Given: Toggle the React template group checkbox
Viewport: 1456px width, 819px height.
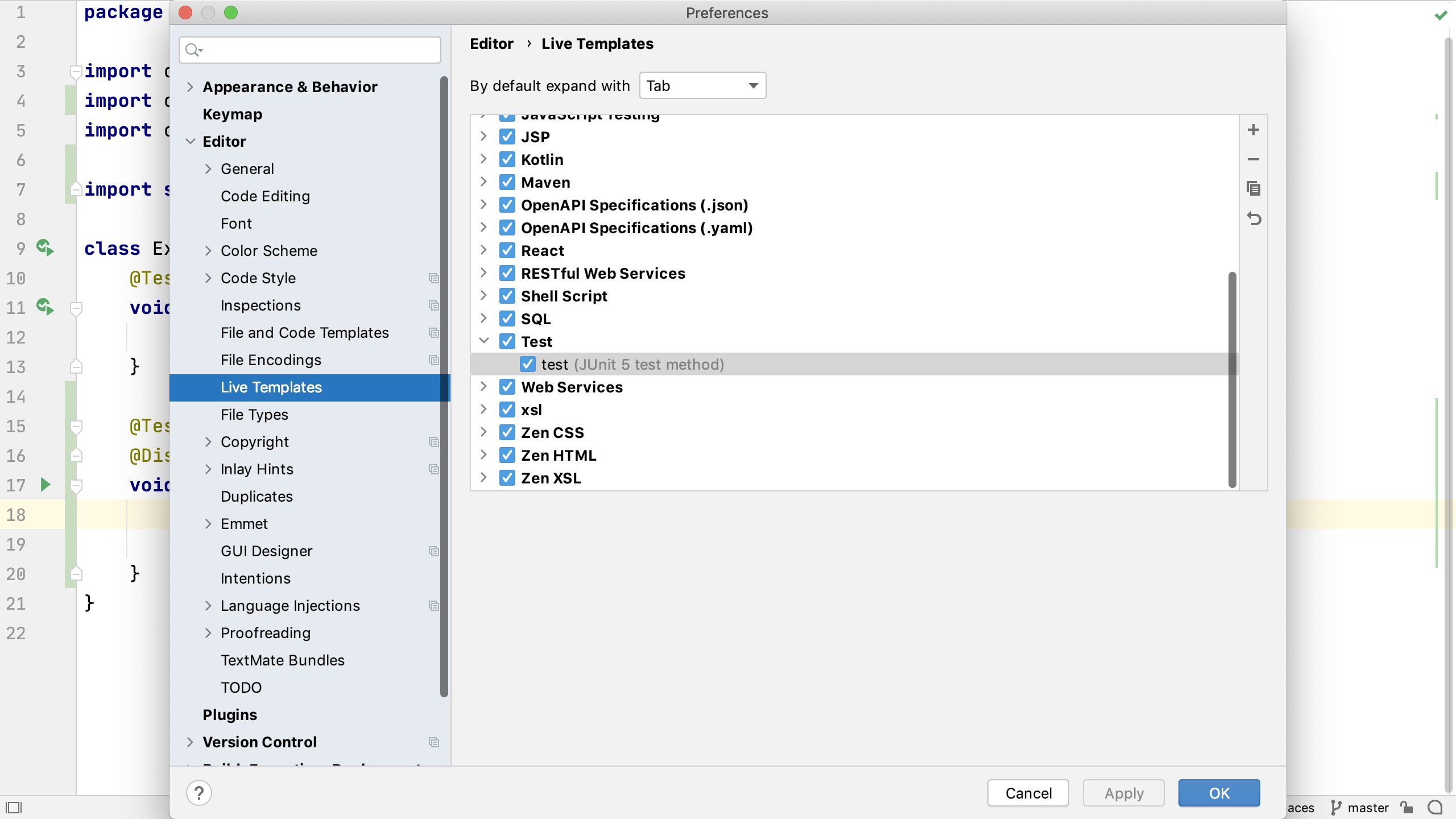Looking at the screenshot, I should pyautogui.click(x=507, y=251).
